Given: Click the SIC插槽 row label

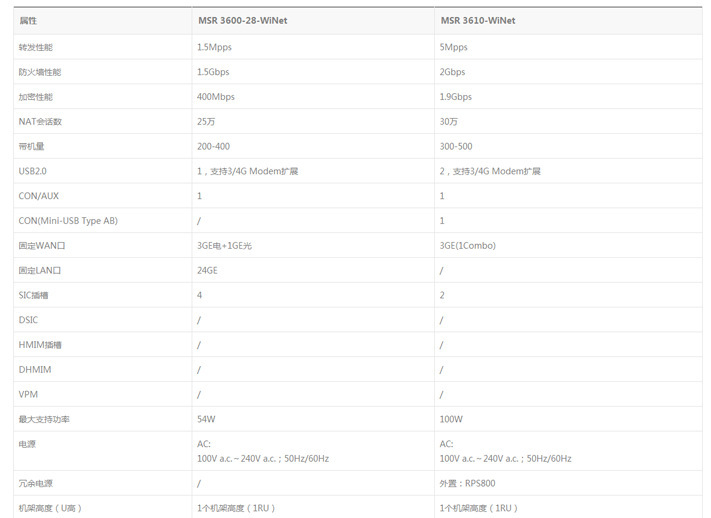Looking at the screenshot, I should click(x=33, y=295).
